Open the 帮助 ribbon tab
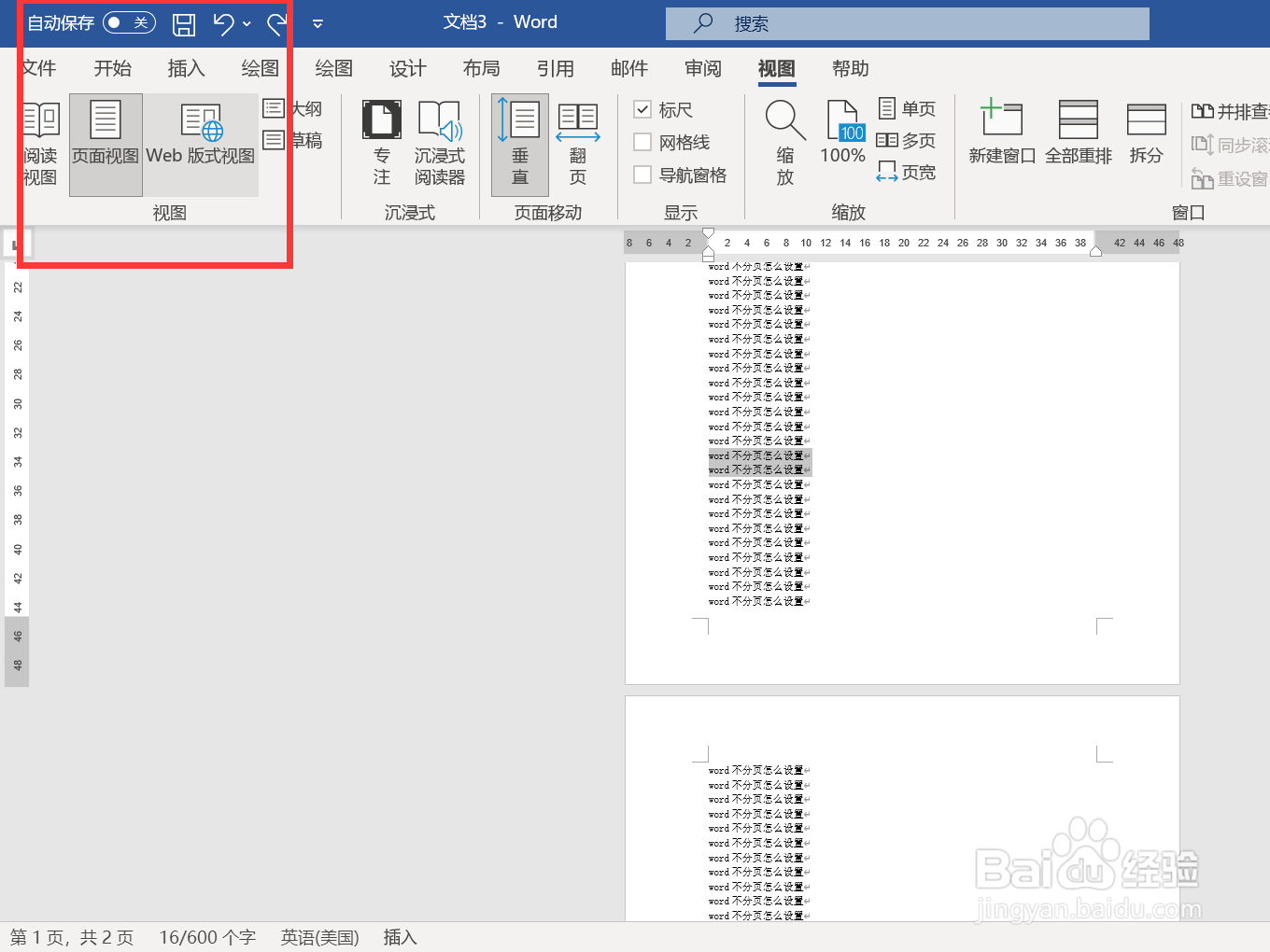Screen dimensions: 1270x952 tap(850, 68)
